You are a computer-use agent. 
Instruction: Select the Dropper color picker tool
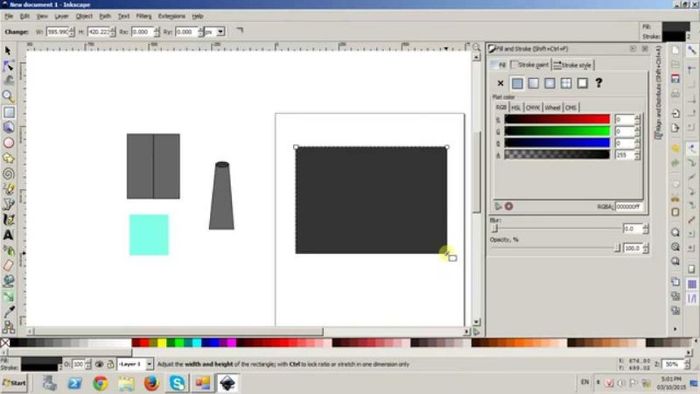[x=8, y=311]
